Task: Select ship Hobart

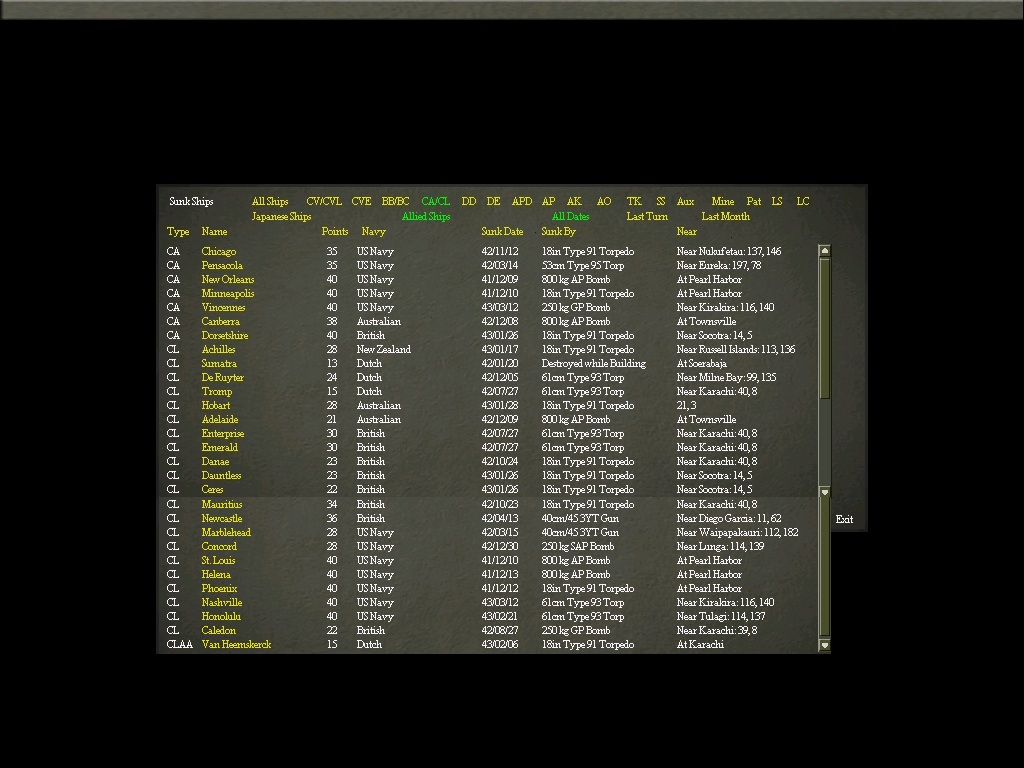Action: 216,406
